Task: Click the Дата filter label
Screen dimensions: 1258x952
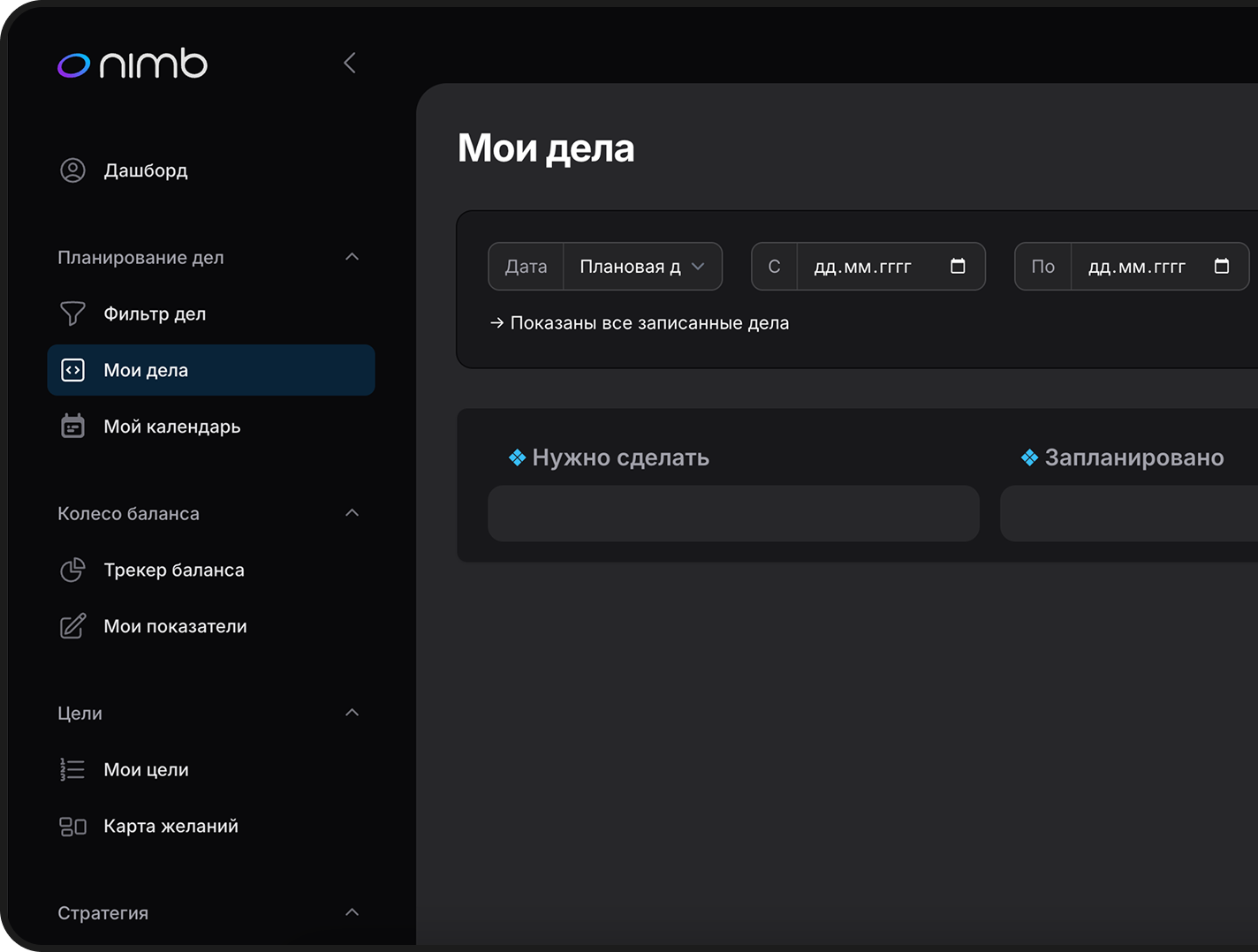Action: pyautogui.click(x=526, y=267)
